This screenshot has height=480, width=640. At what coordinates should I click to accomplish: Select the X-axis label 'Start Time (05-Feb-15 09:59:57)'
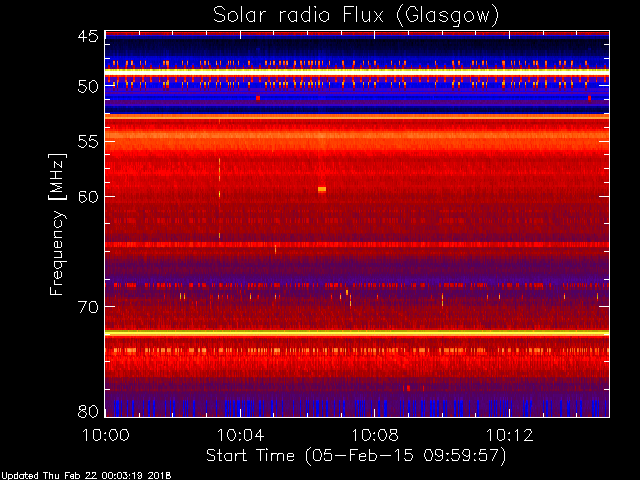click(356, 456)
